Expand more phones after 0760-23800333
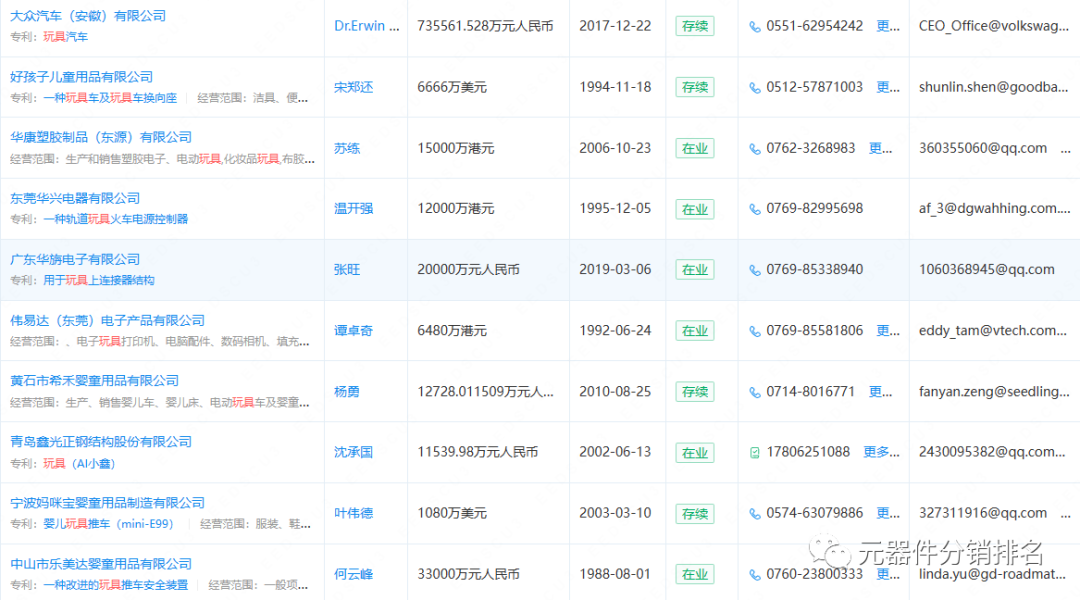Viewport: 1080px width, 600px height. click(x=888, y=574)
